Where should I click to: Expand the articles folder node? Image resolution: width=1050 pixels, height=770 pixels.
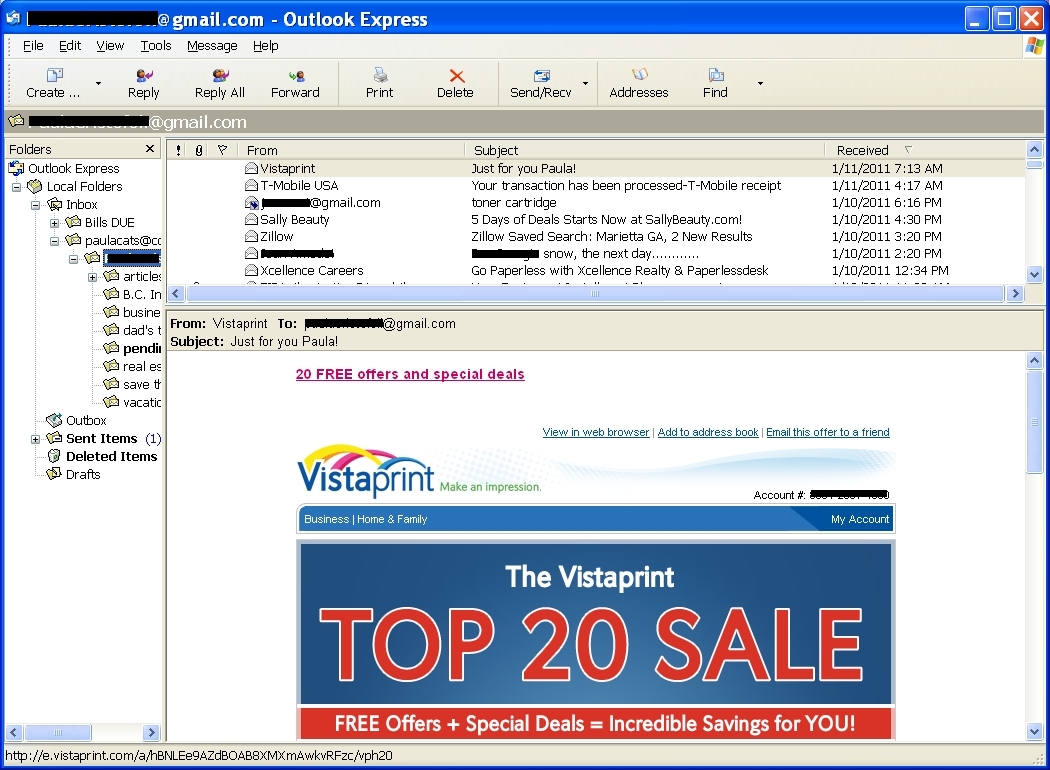tap(92, 277)
